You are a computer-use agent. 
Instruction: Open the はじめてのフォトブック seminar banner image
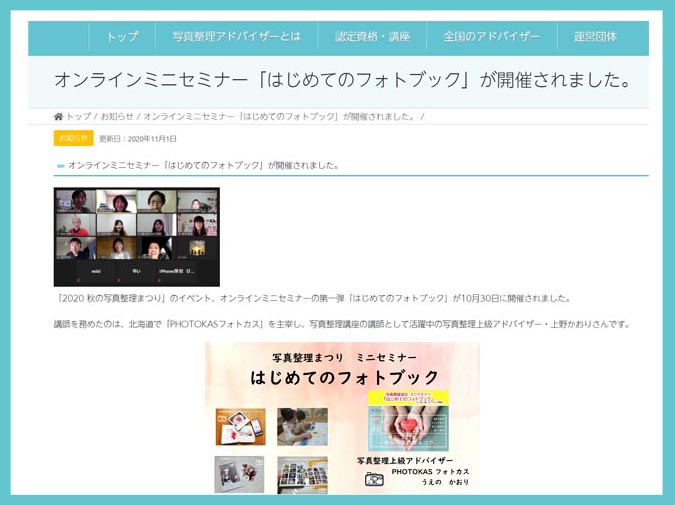coord(342,418)
